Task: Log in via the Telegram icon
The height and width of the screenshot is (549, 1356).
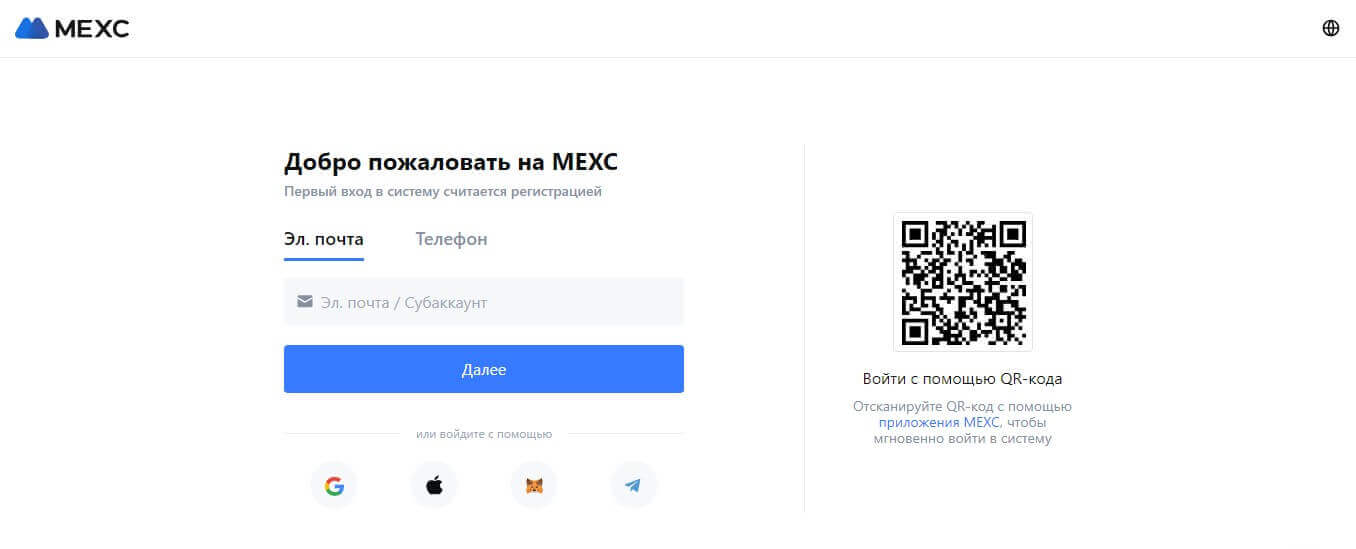Action: 634,486
